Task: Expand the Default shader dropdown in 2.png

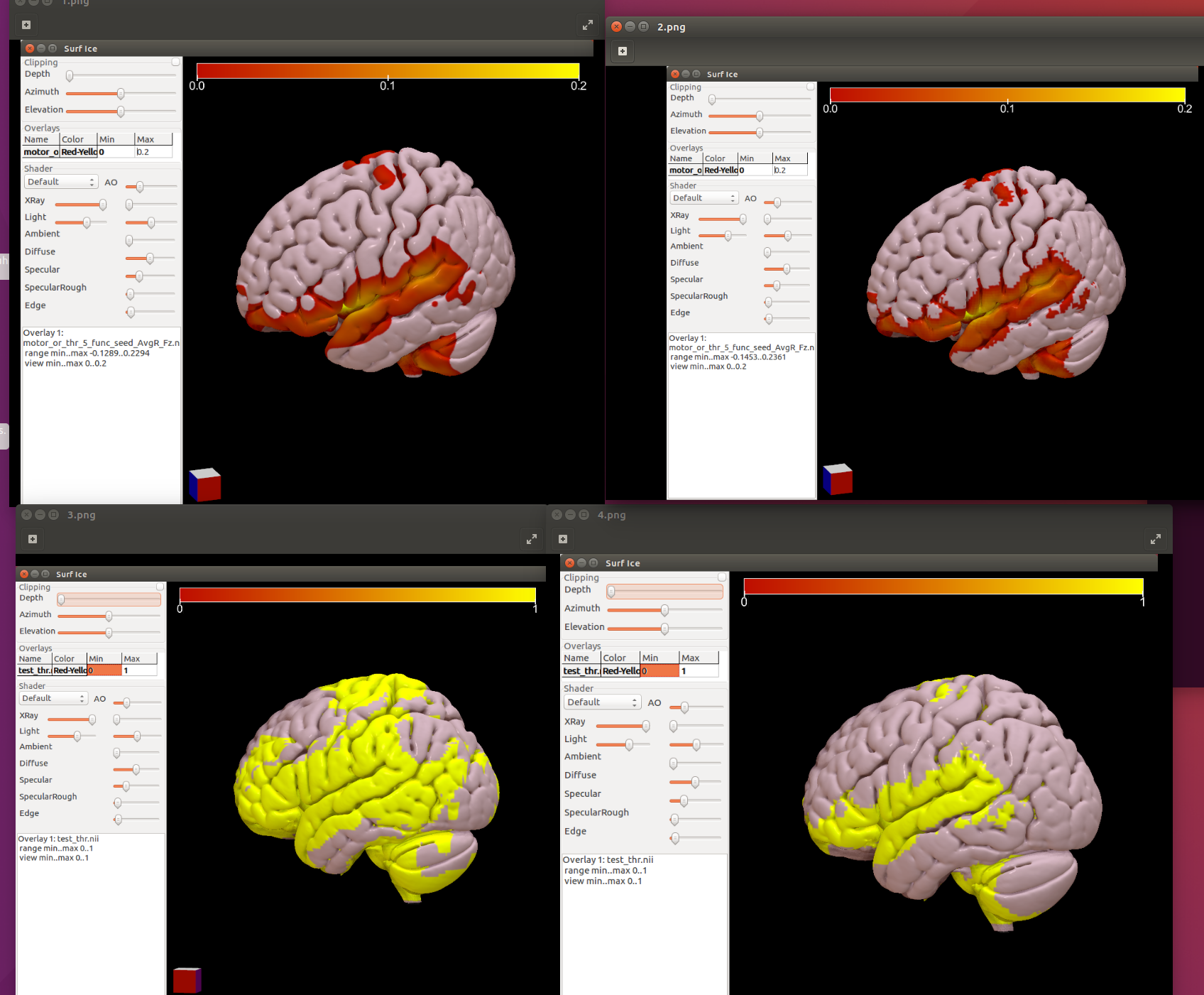Action: pyautogui.click(x=704, y=198)
